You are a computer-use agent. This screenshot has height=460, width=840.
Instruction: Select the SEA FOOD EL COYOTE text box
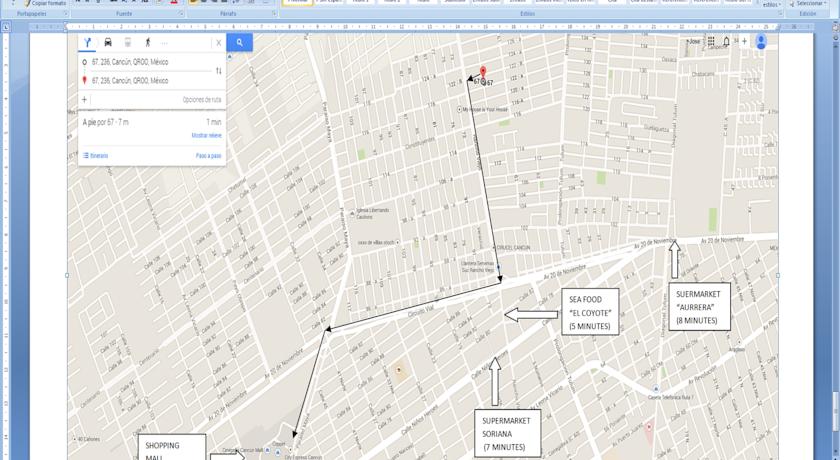point(590,312)
